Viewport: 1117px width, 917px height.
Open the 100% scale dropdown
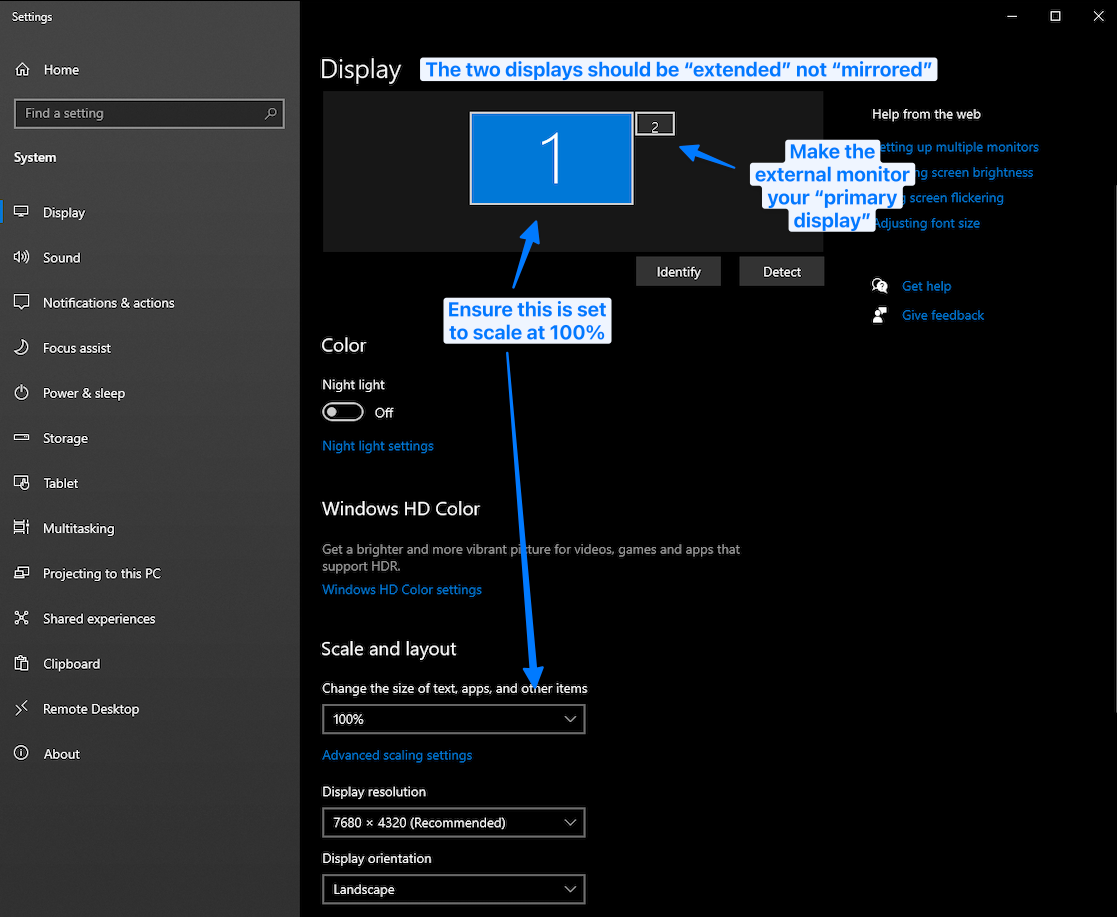point(453,719)
